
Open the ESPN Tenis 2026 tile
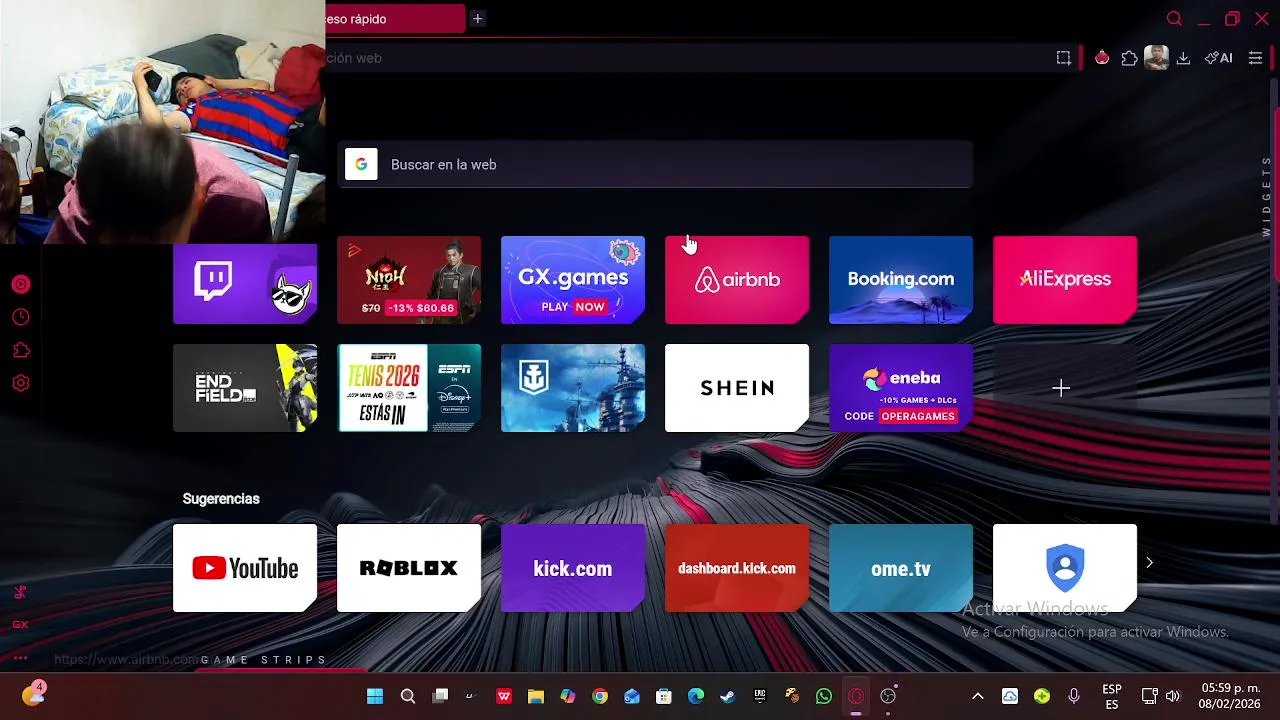tap(409, 388)
